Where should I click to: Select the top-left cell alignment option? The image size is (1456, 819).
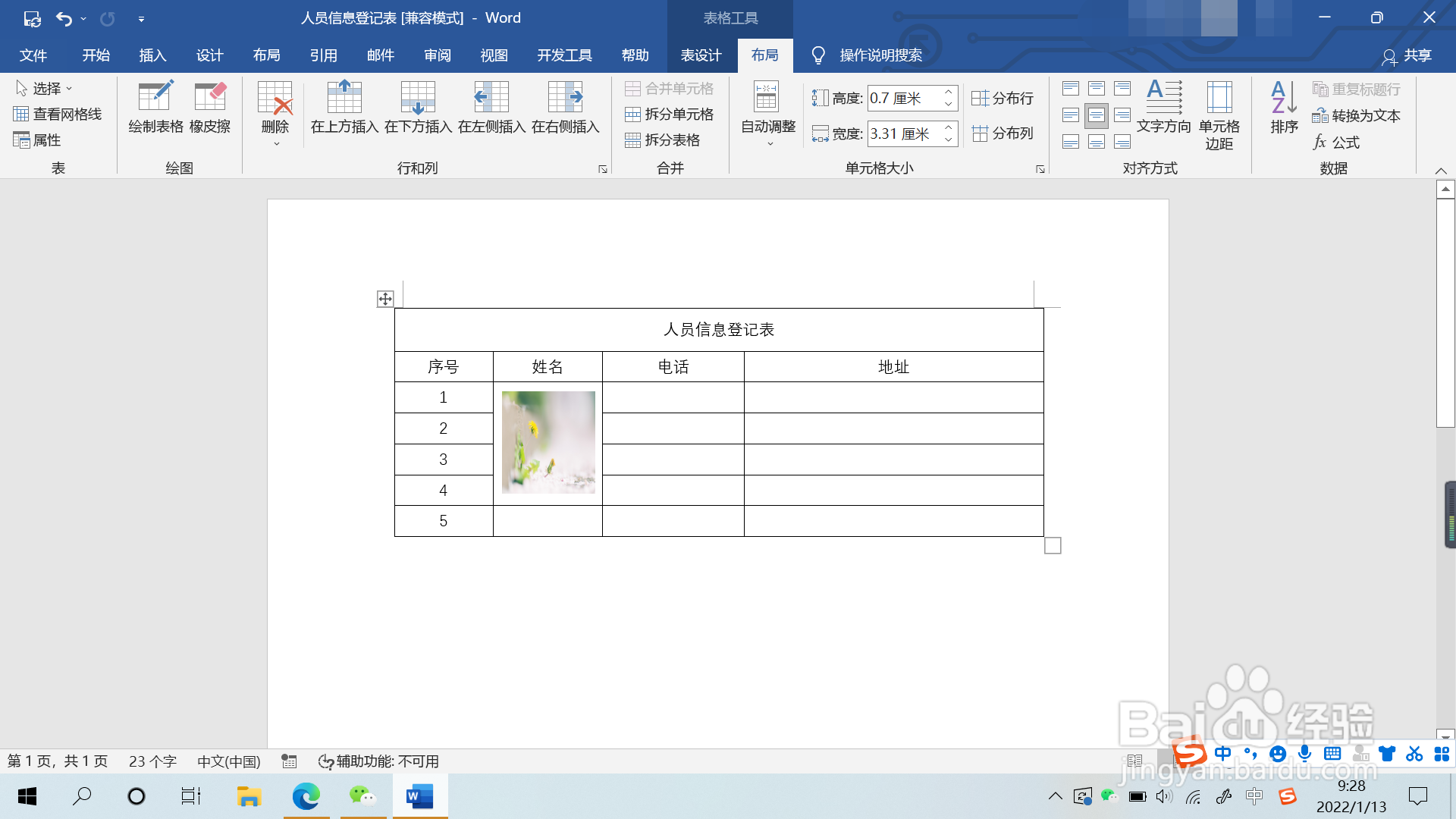[1071, 89]
